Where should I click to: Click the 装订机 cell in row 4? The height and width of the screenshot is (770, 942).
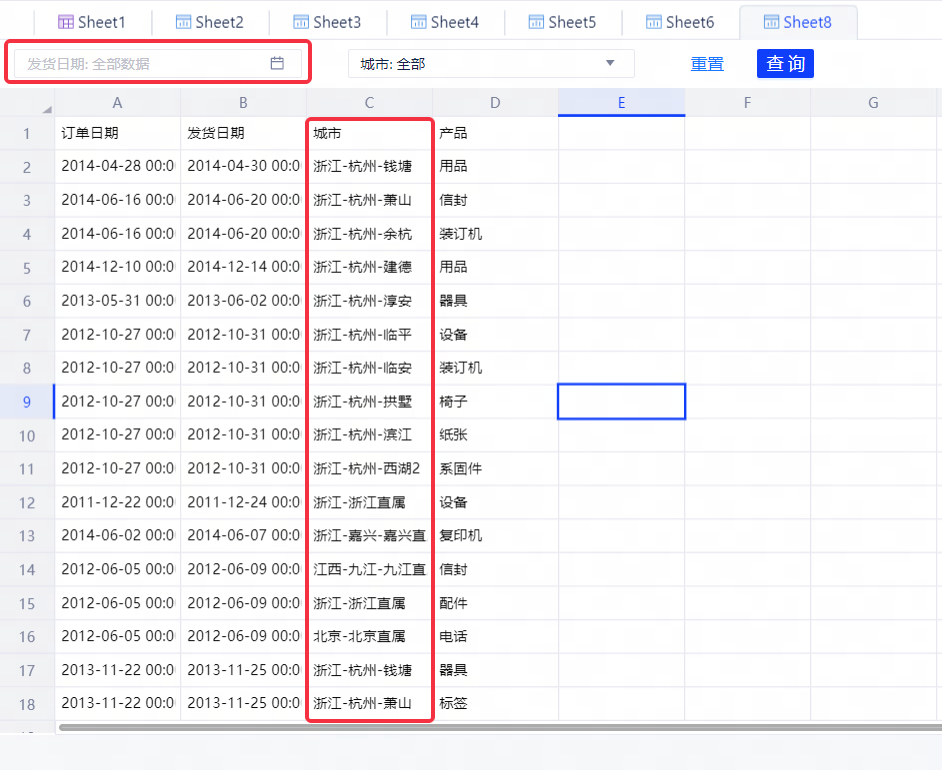tap(495, 234)
